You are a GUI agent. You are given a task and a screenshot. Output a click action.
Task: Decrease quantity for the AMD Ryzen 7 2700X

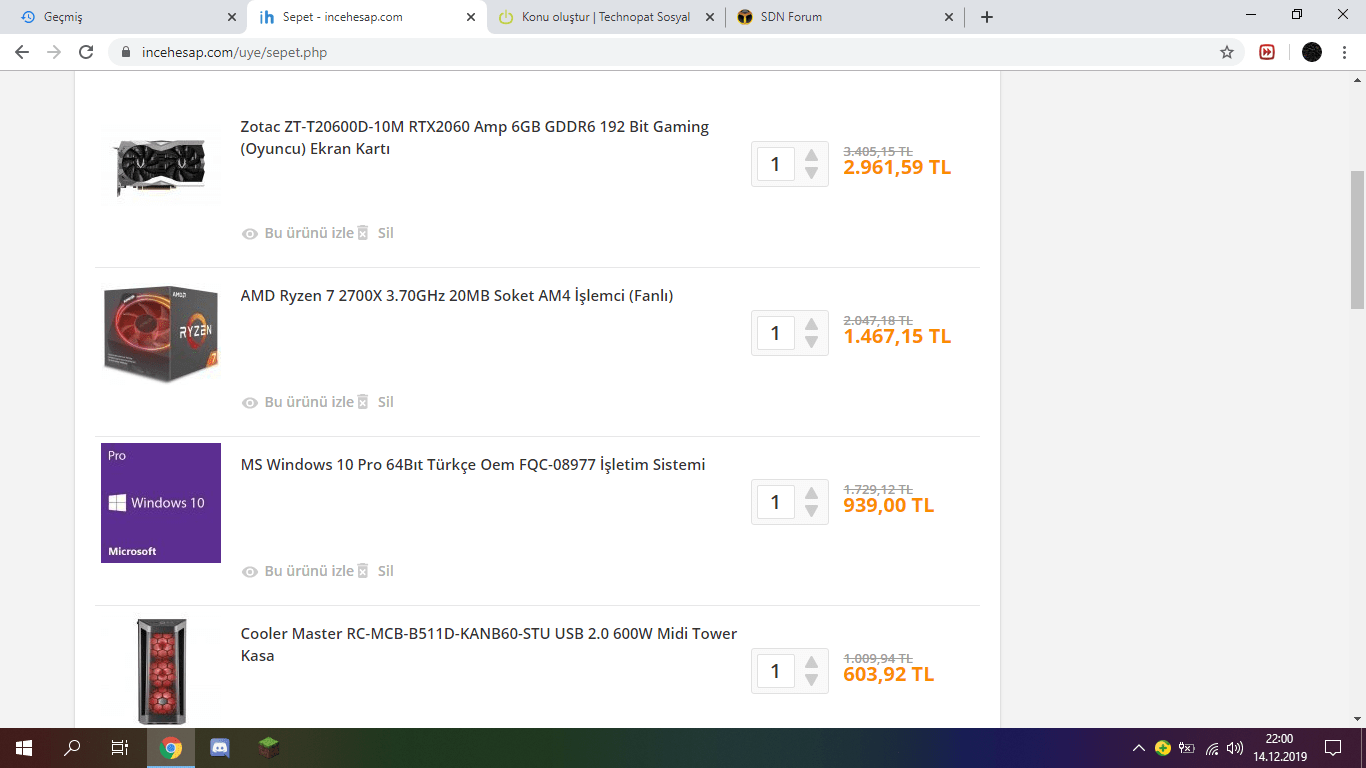[x=811, y=342]
